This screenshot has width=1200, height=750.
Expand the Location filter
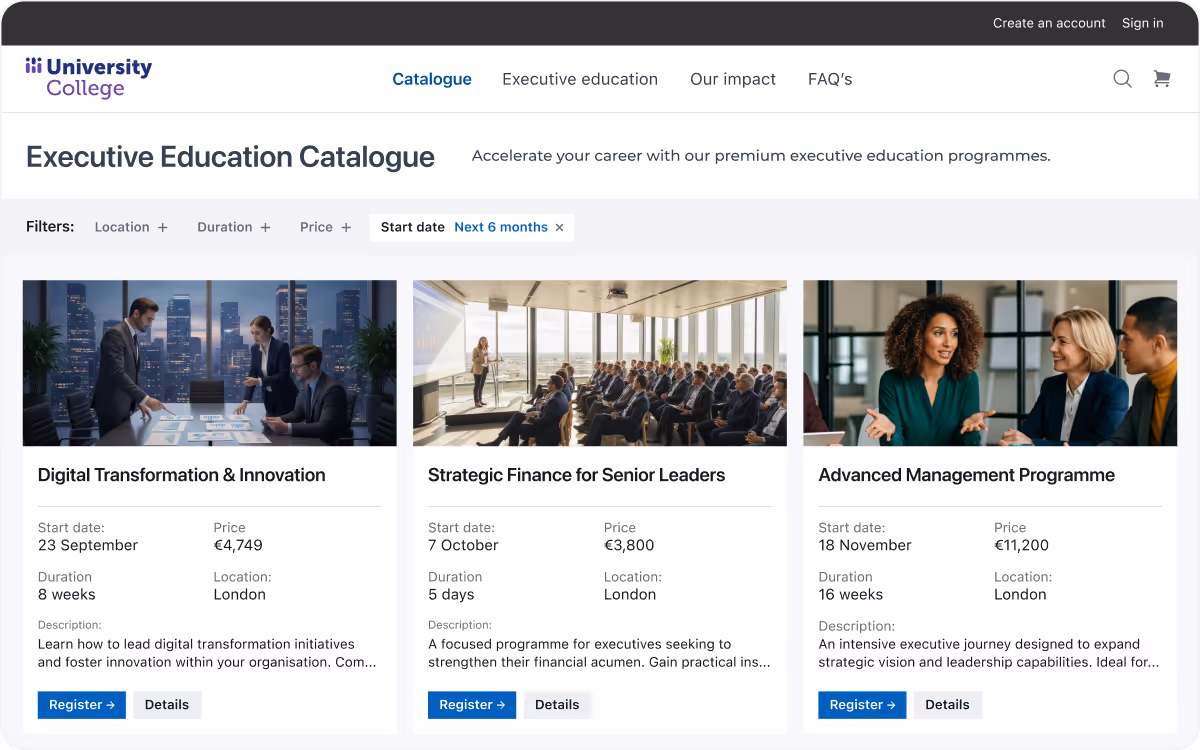coord(130,227)
